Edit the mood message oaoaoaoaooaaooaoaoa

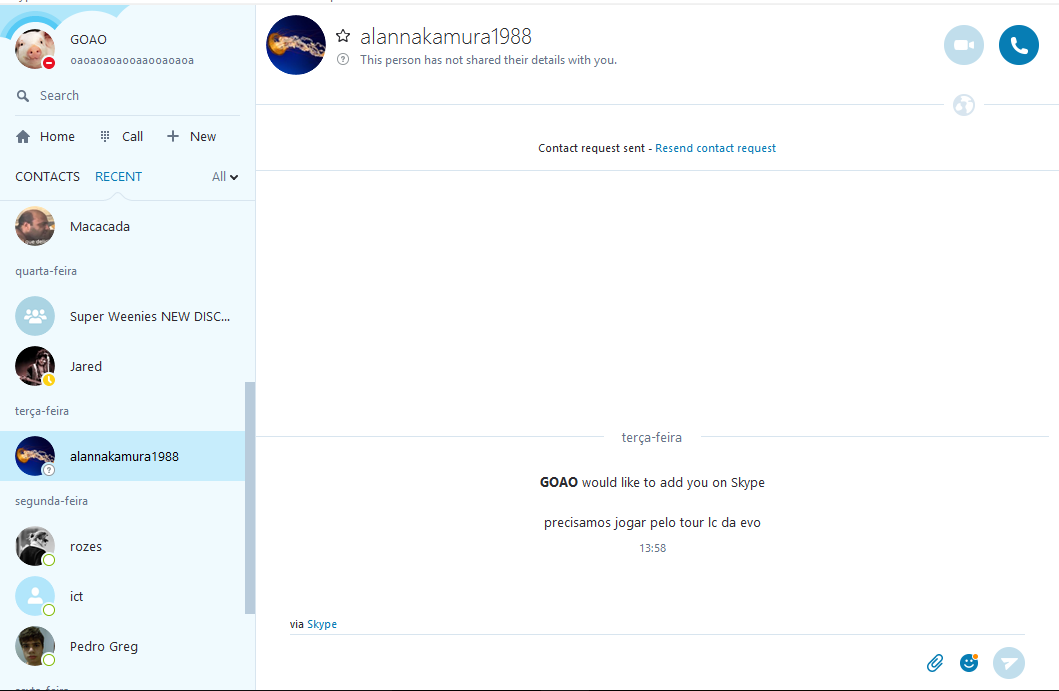tap(132, 60)
